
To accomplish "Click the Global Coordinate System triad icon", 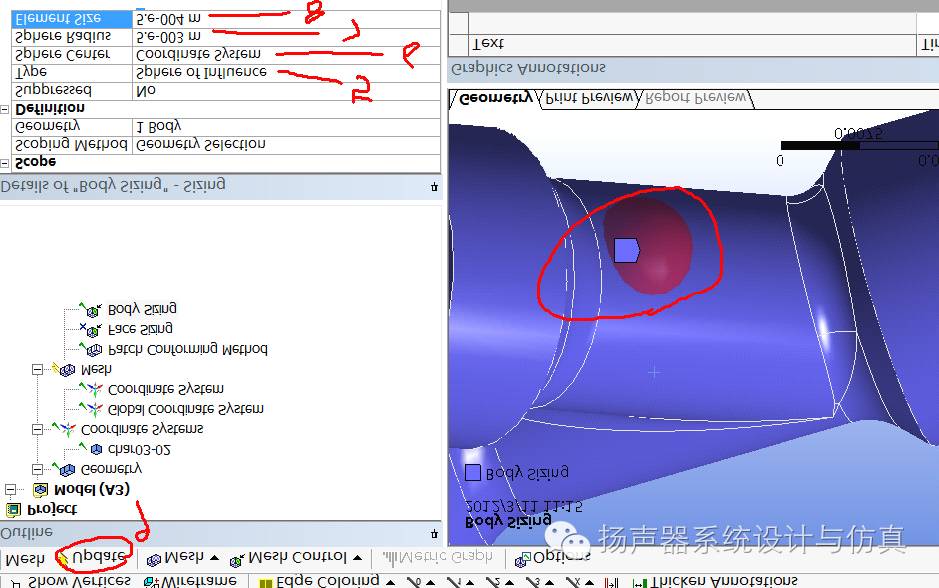I will point(92,409).
